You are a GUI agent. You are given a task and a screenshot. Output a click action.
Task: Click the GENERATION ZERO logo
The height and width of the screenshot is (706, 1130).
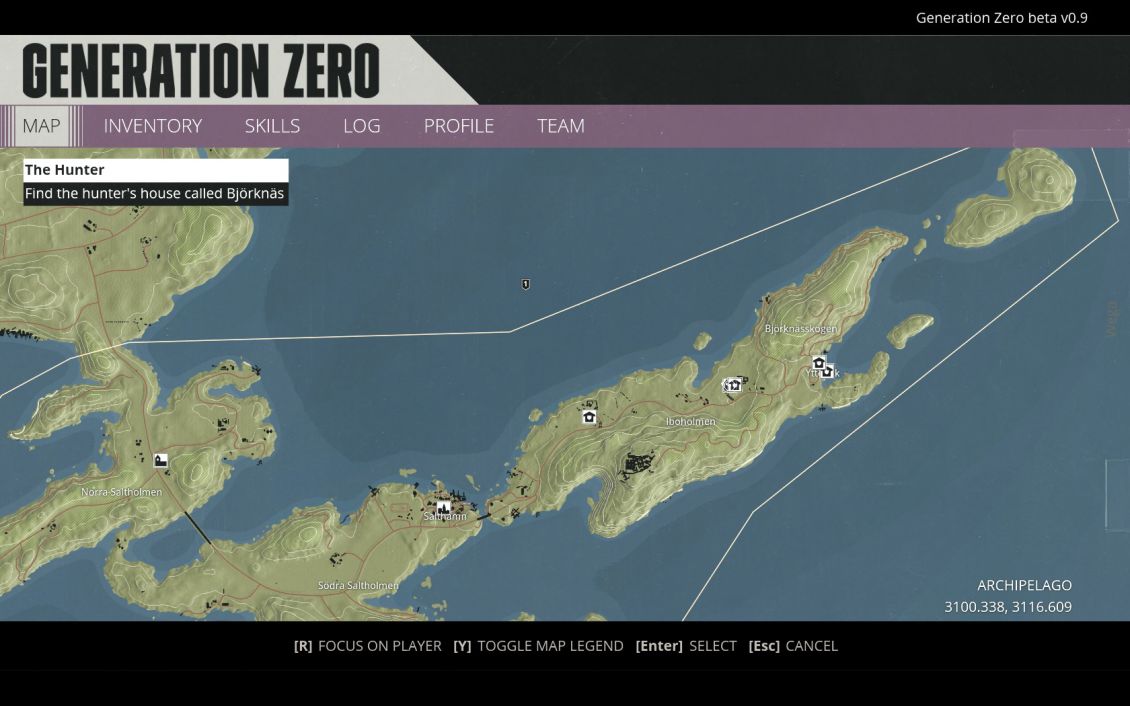click(201, 71)
